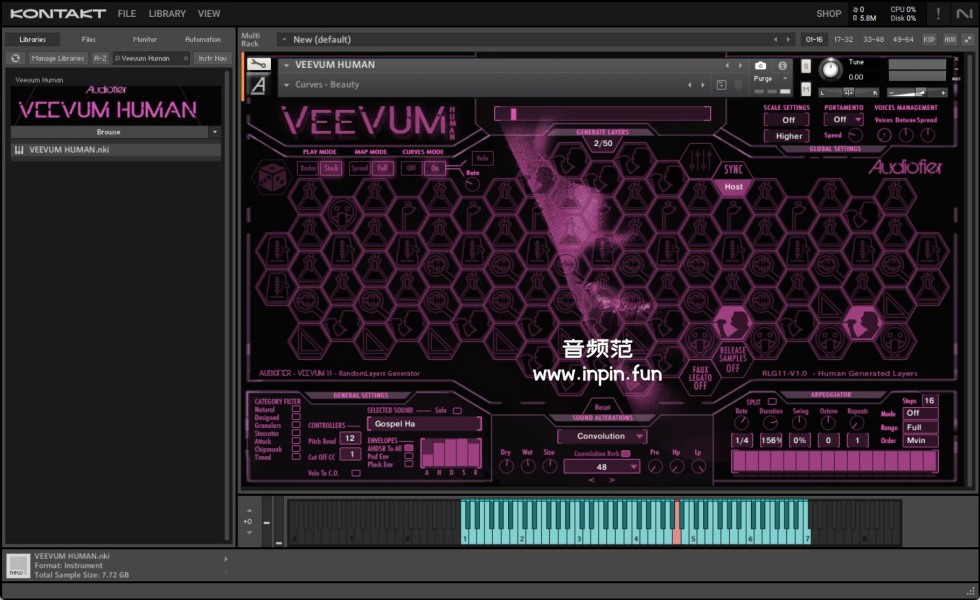Click the scale settings Higher button
This screenshot has width=980, height=600.
(789, 136)
